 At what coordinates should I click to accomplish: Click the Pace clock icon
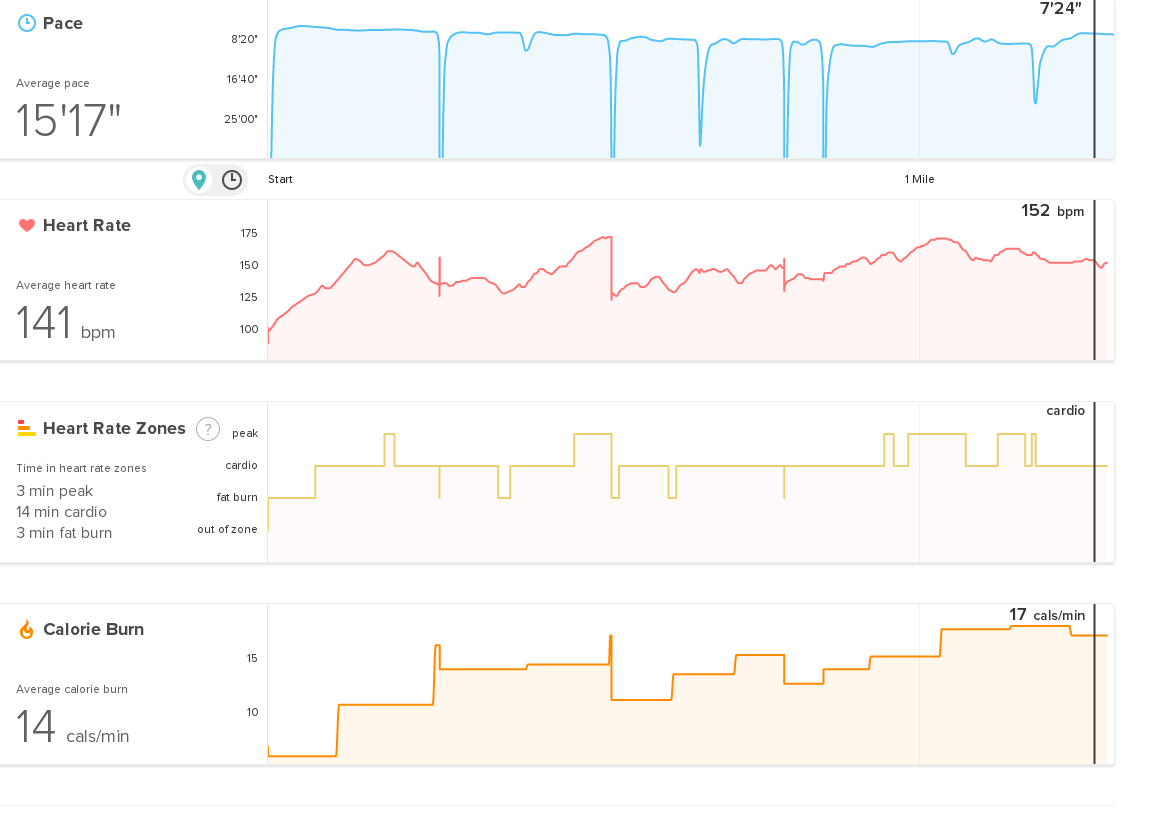26,23
